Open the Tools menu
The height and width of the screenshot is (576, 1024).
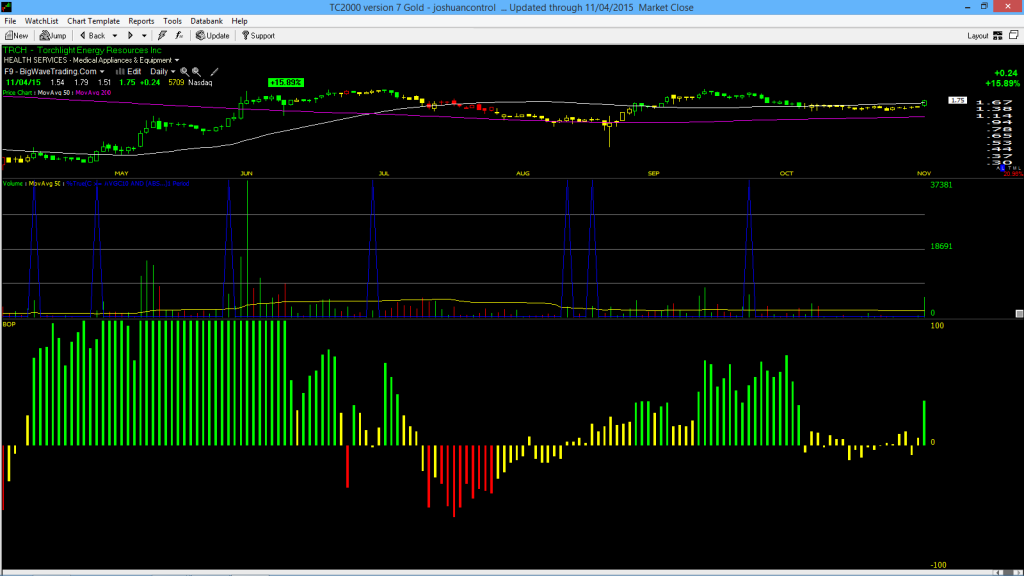pyautogui.click(x=172, y=21)
